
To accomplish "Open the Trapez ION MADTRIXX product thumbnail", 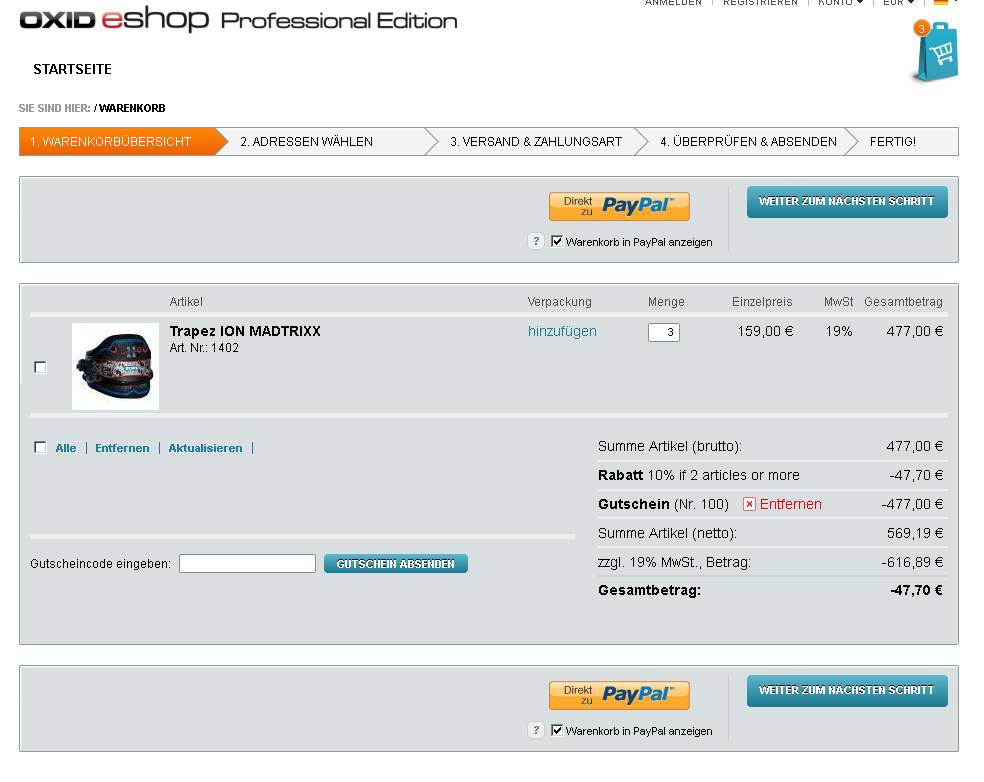I will tap(115, 366).
